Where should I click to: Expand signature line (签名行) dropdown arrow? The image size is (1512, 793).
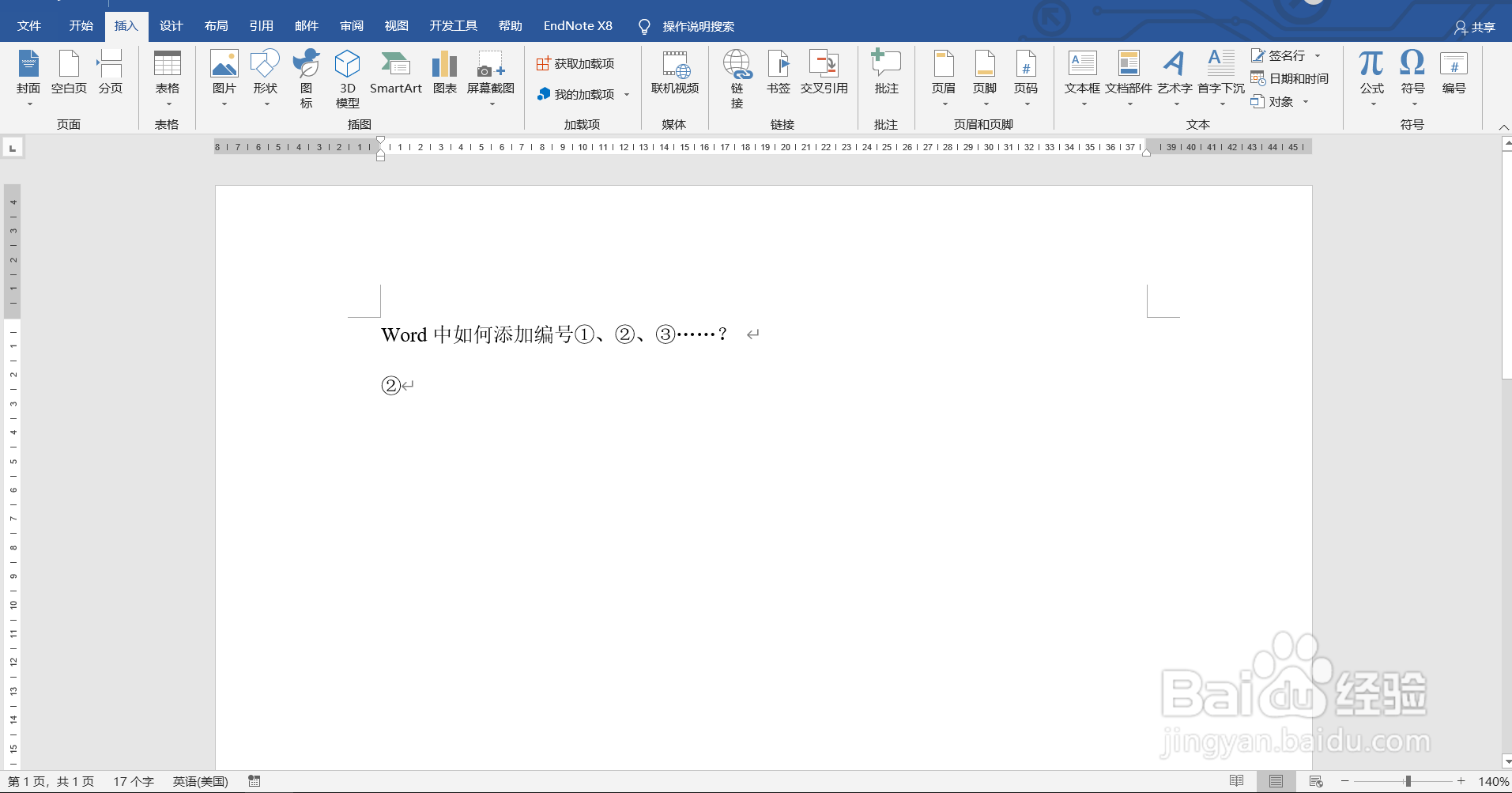1318,56
